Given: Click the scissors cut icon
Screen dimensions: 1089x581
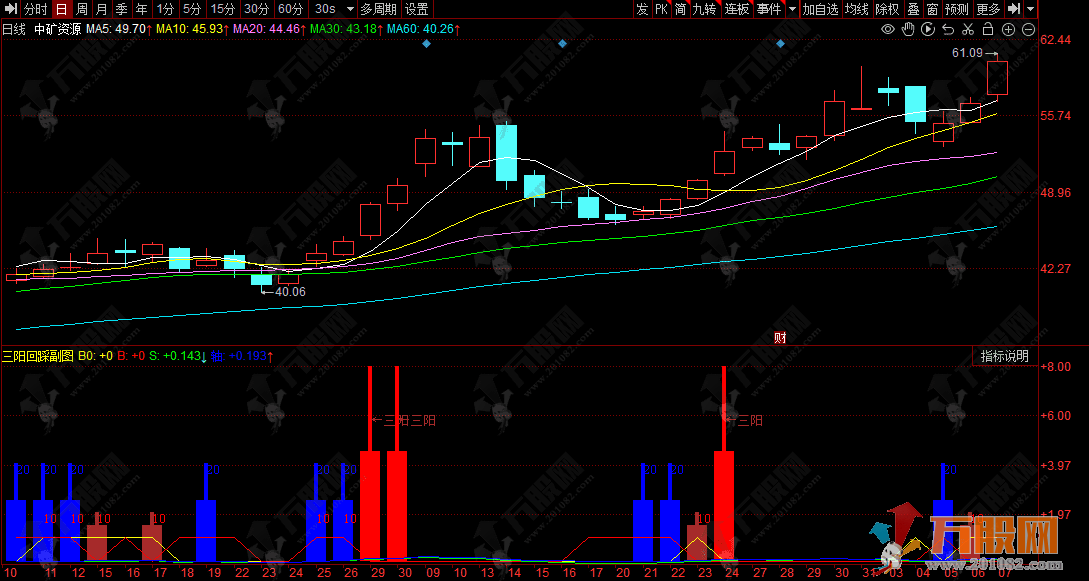Looking at the screenshot, I should click(968, 29).
